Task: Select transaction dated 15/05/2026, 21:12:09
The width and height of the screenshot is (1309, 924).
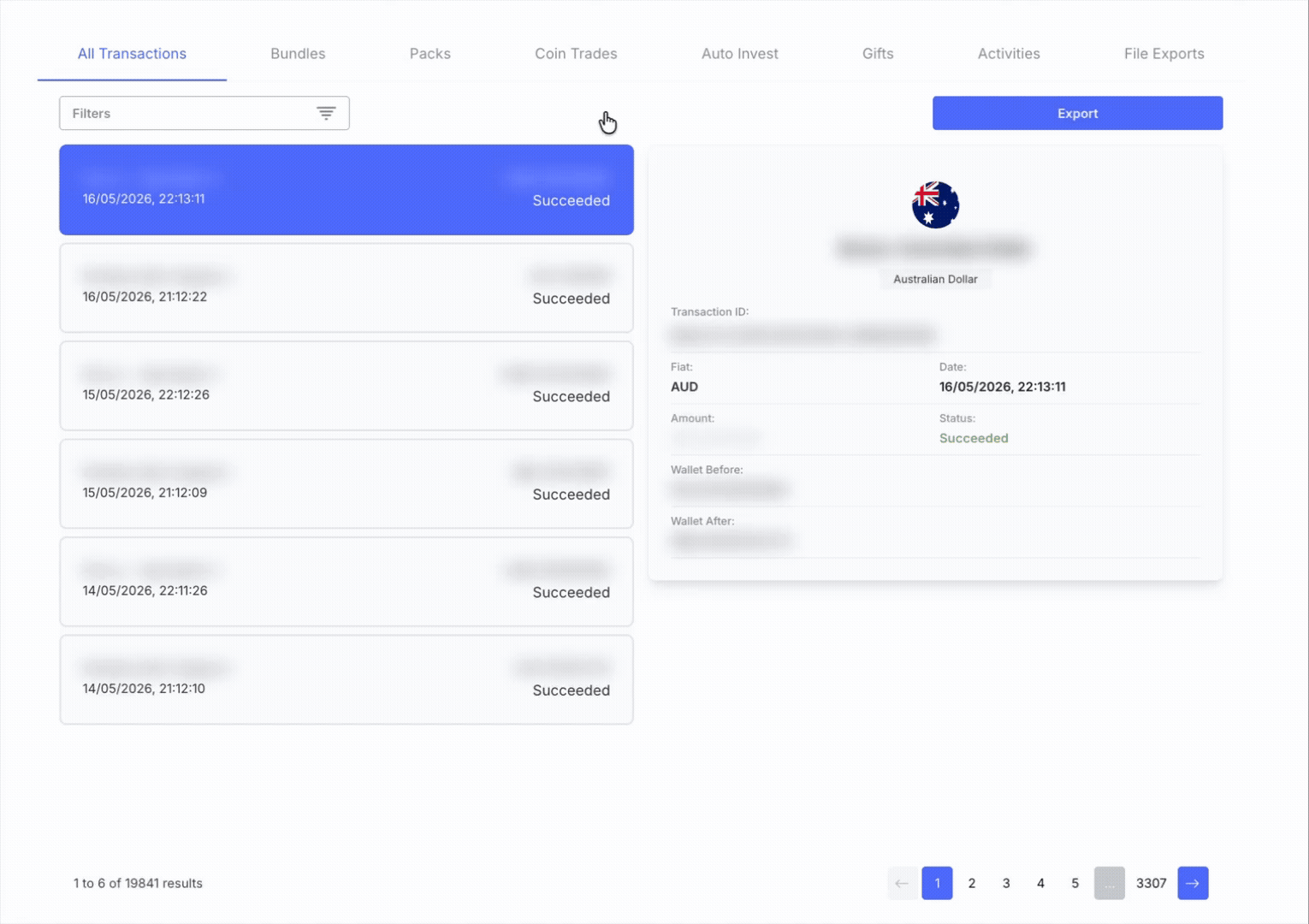Action: pyautogui.click(x=346, y=483)
